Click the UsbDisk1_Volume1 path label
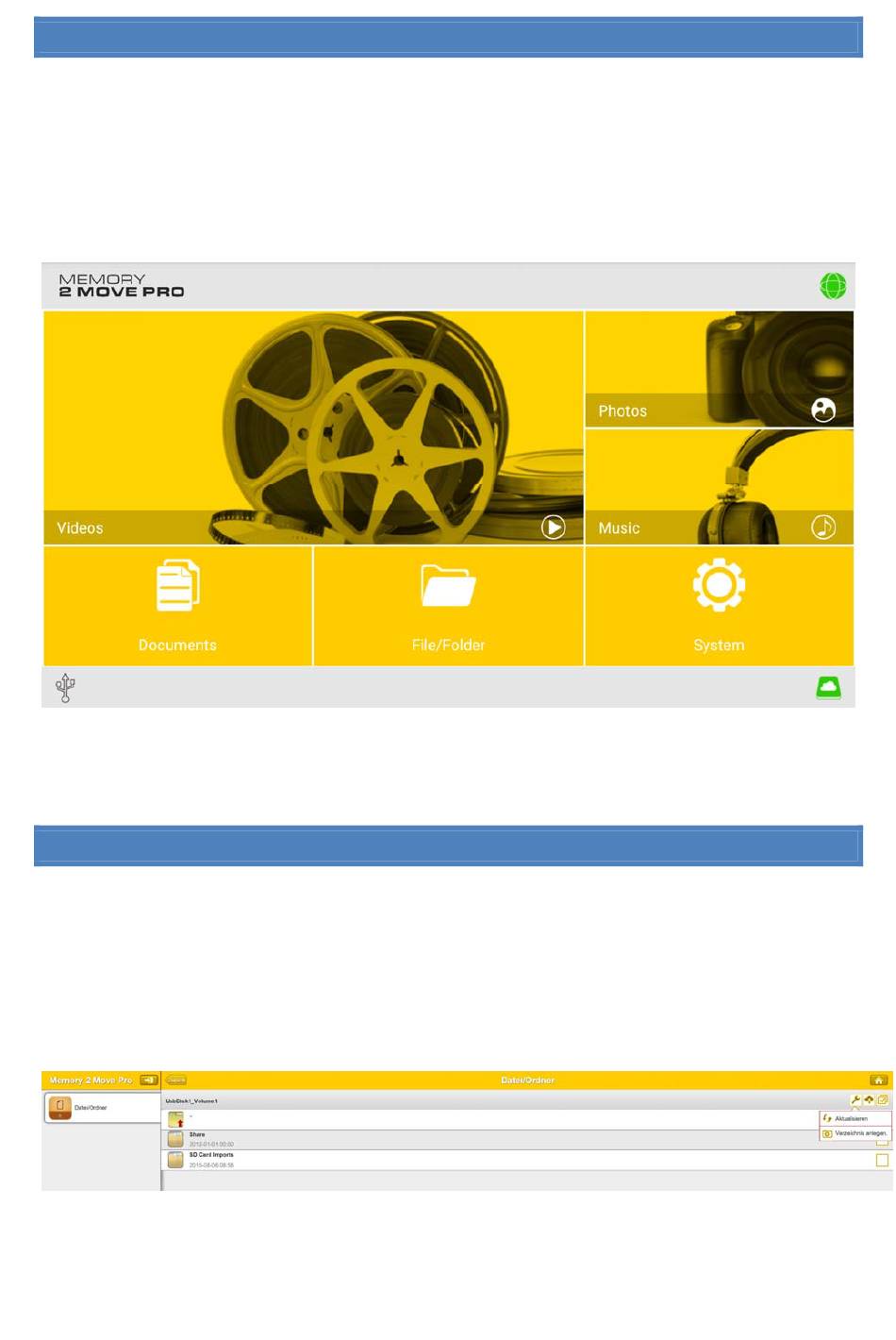 (x=191, y=1101)
